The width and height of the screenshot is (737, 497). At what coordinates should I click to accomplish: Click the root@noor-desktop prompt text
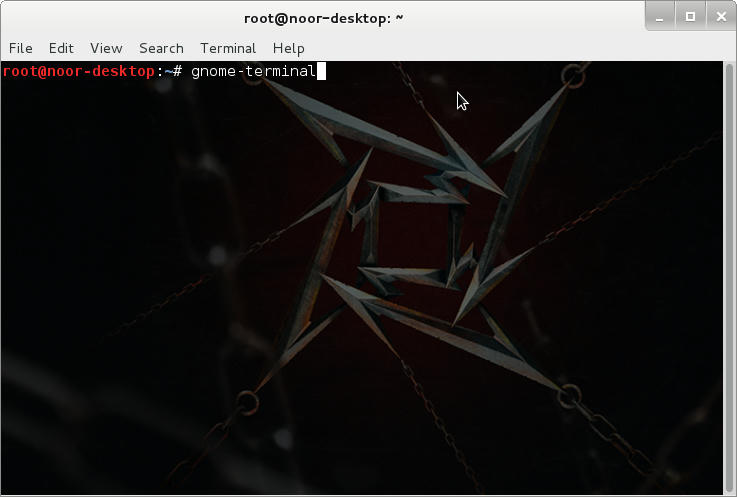(78, 71)
